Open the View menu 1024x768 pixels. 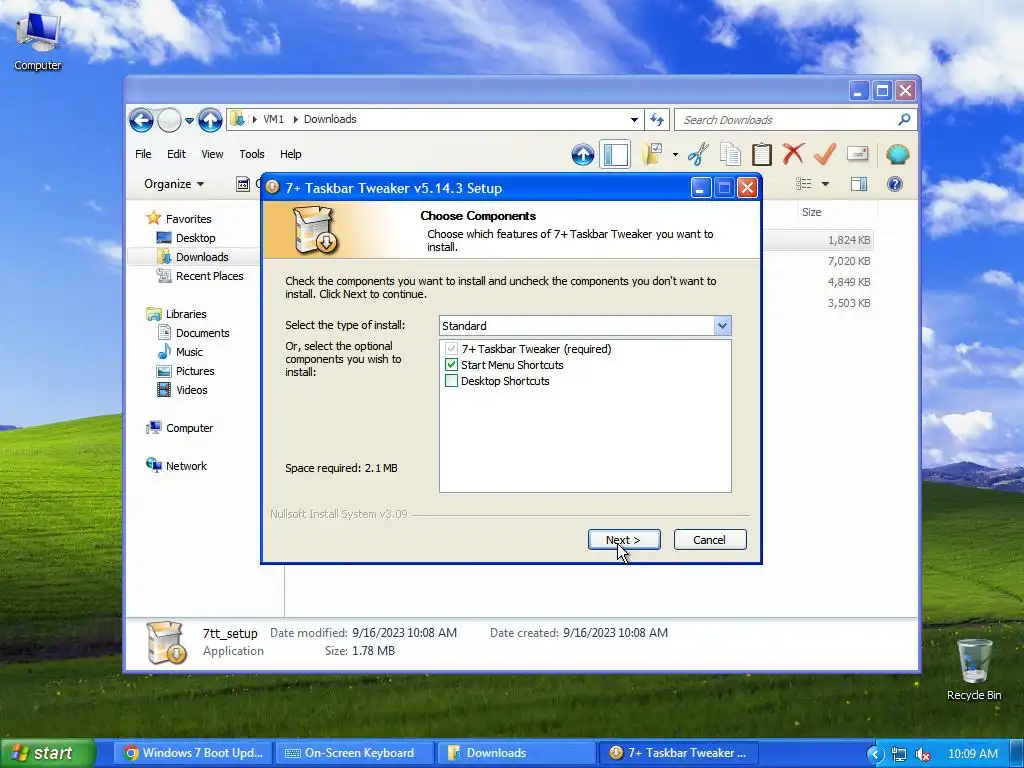click(x=212, y=154)
